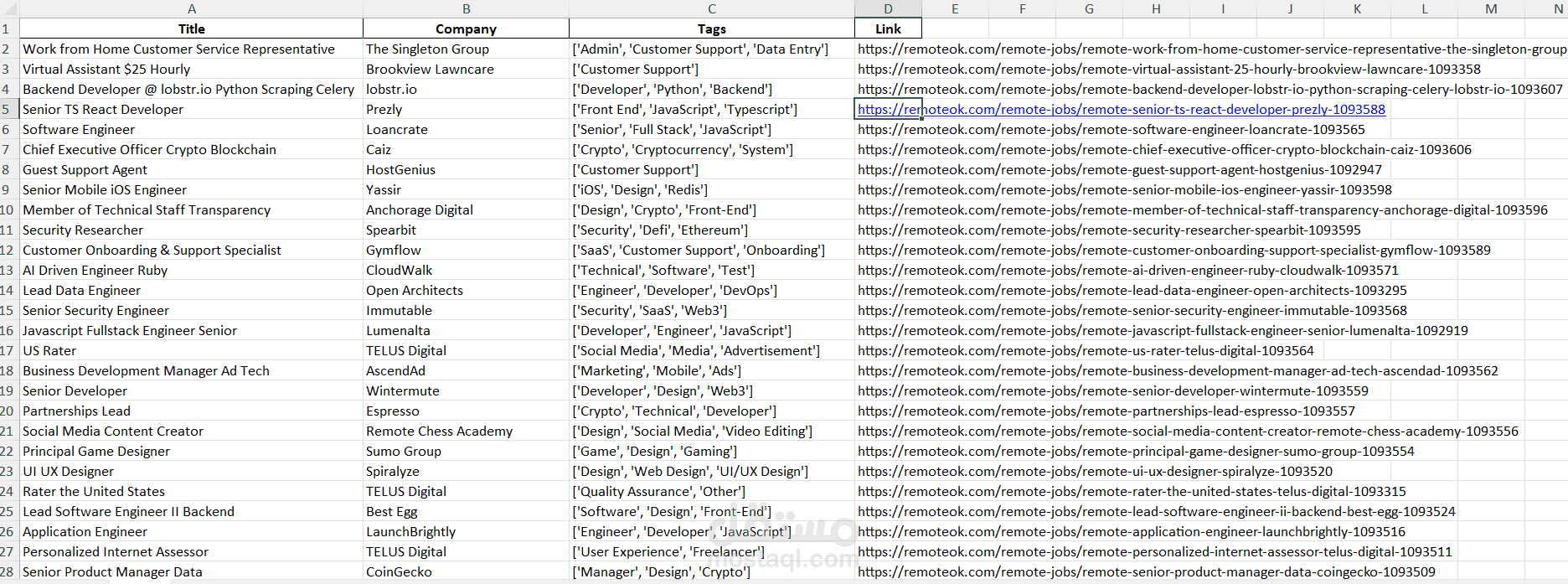Click the Company header cell
Viewport: 1568px width, 584px height.
tap(466, 28)
